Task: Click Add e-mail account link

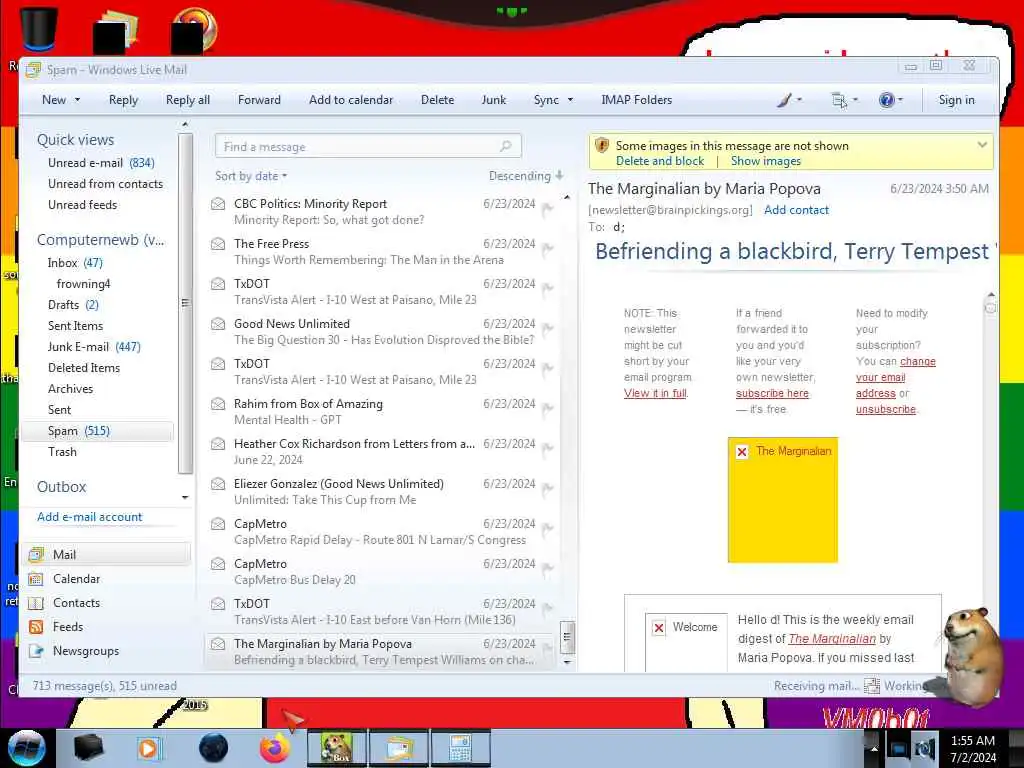Action: pyautogui.click(x=89, y=517)
